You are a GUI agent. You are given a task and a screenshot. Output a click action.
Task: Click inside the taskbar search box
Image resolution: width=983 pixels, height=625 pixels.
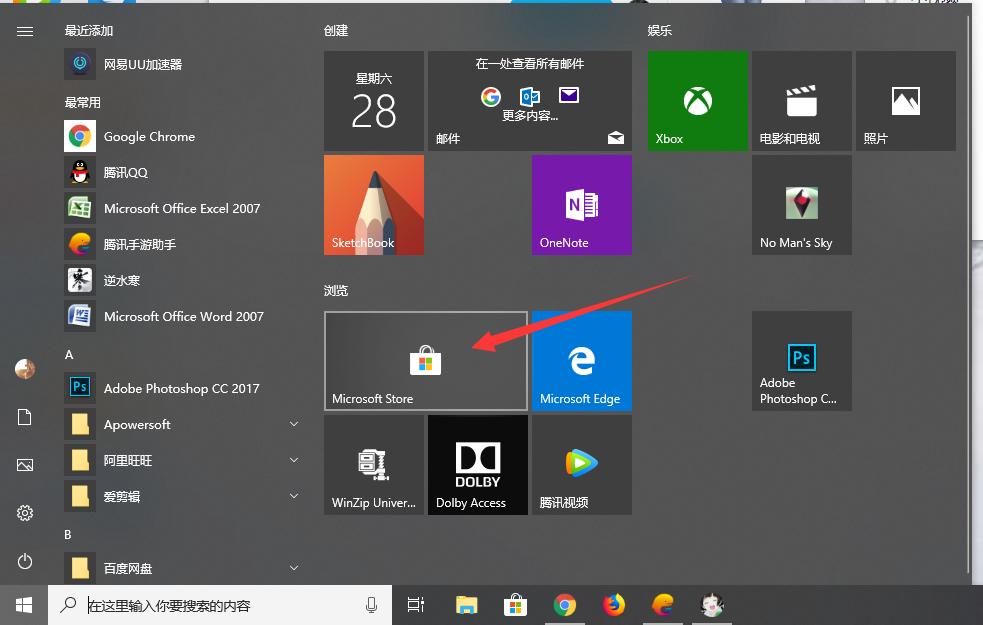[x=220, y=604]
